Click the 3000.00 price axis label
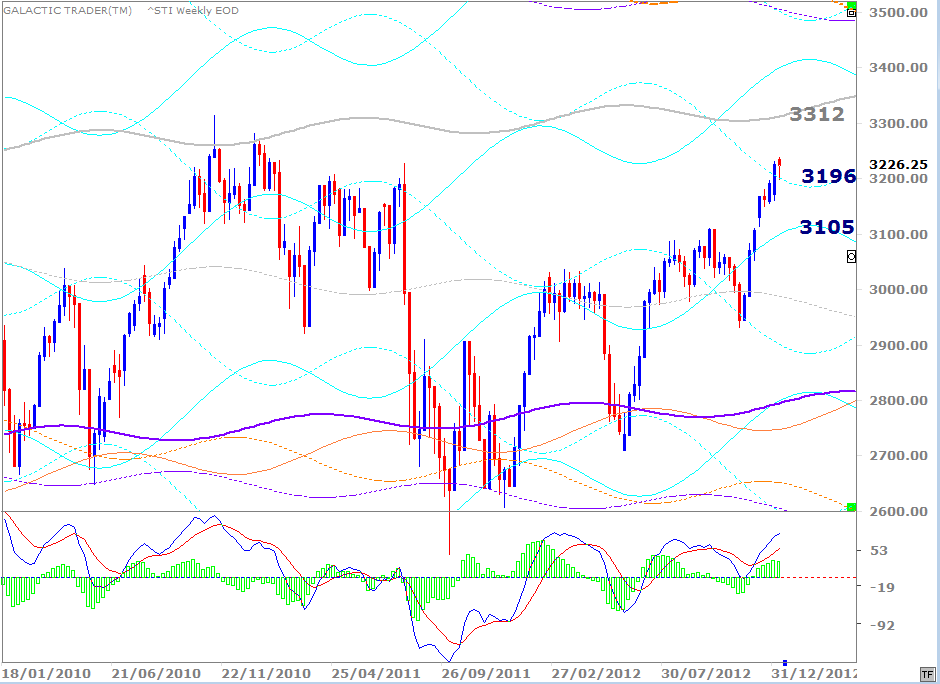The image size is (940, 684). click(899, 289)
